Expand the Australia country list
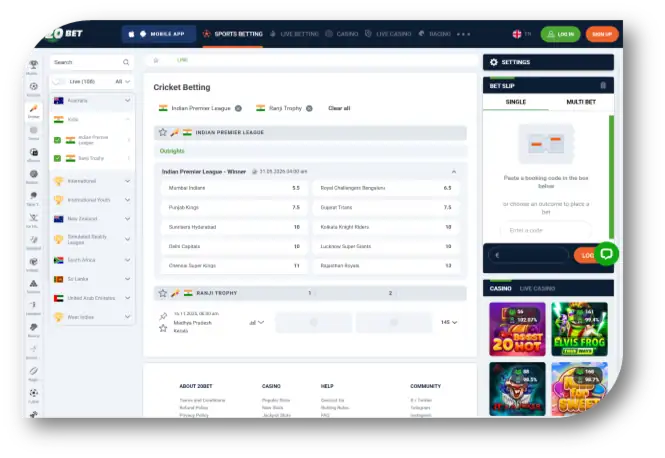 point(127,101)
